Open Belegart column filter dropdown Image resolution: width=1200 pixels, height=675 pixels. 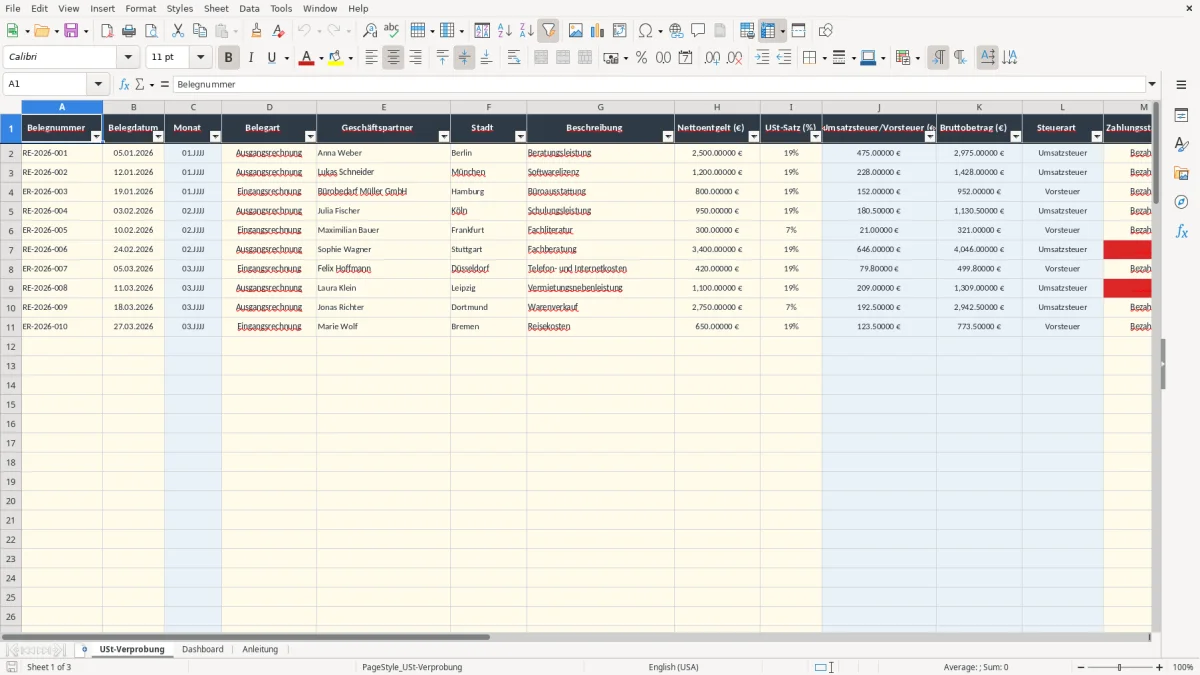pos(310,137)
